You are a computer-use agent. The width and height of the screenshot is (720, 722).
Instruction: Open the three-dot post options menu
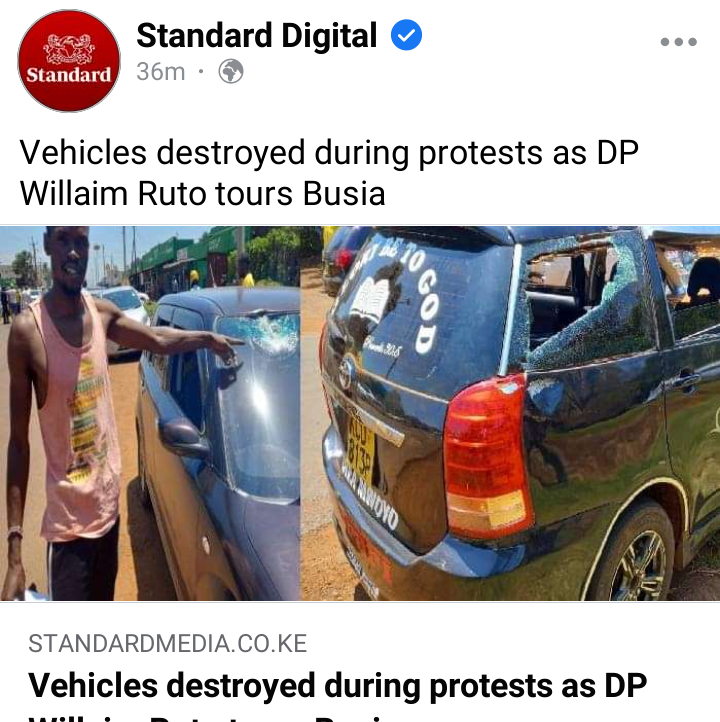679,42
